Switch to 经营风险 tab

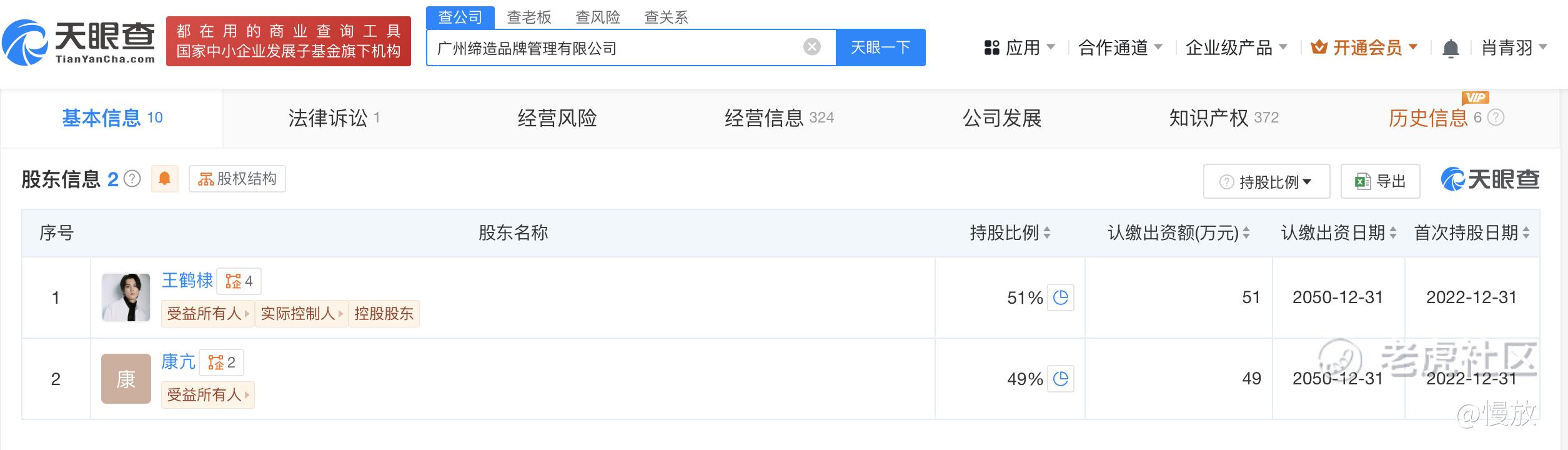557,118
